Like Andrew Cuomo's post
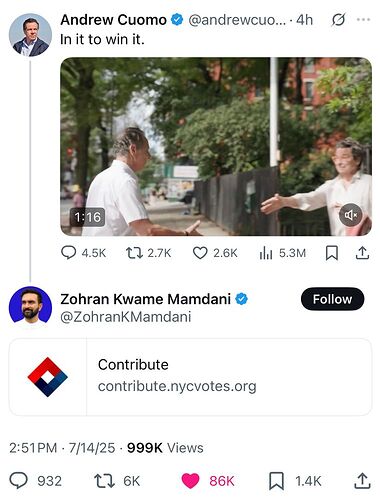 (215, 253)
